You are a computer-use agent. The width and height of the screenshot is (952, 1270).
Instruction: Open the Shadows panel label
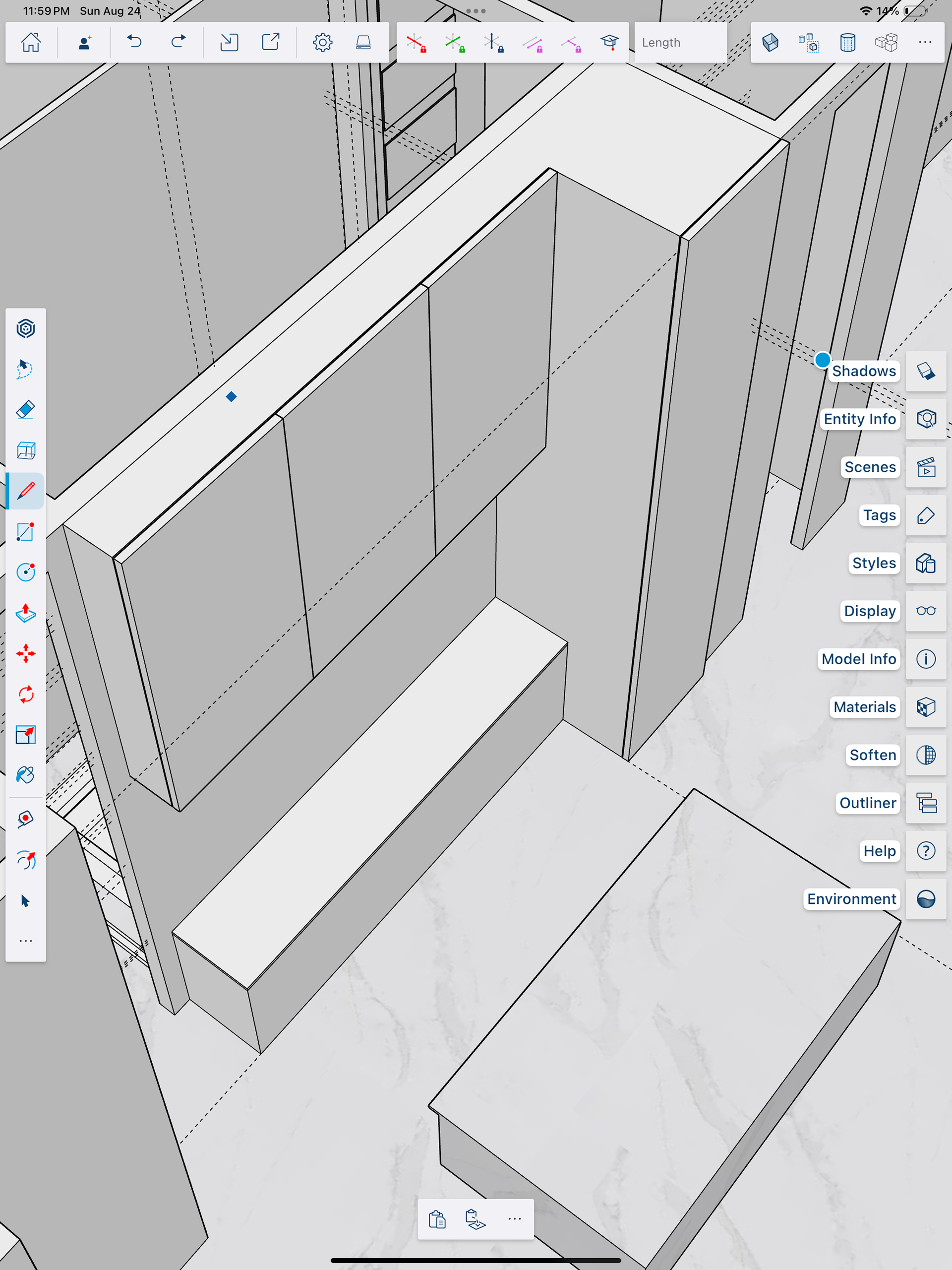pos(863,371)
